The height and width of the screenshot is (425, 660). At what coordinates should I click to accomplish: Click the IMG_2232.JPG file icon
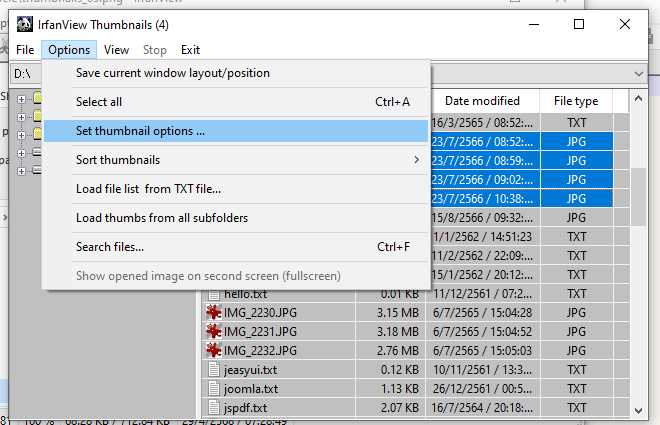pyautogui.click(x=212, y=351)
